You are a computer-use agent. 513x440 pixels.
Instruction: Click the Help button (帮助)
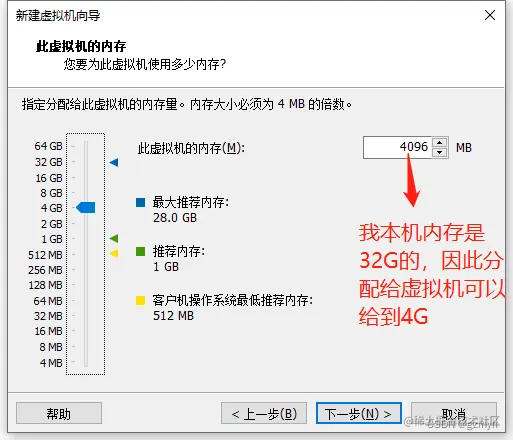tap(59, 413)
